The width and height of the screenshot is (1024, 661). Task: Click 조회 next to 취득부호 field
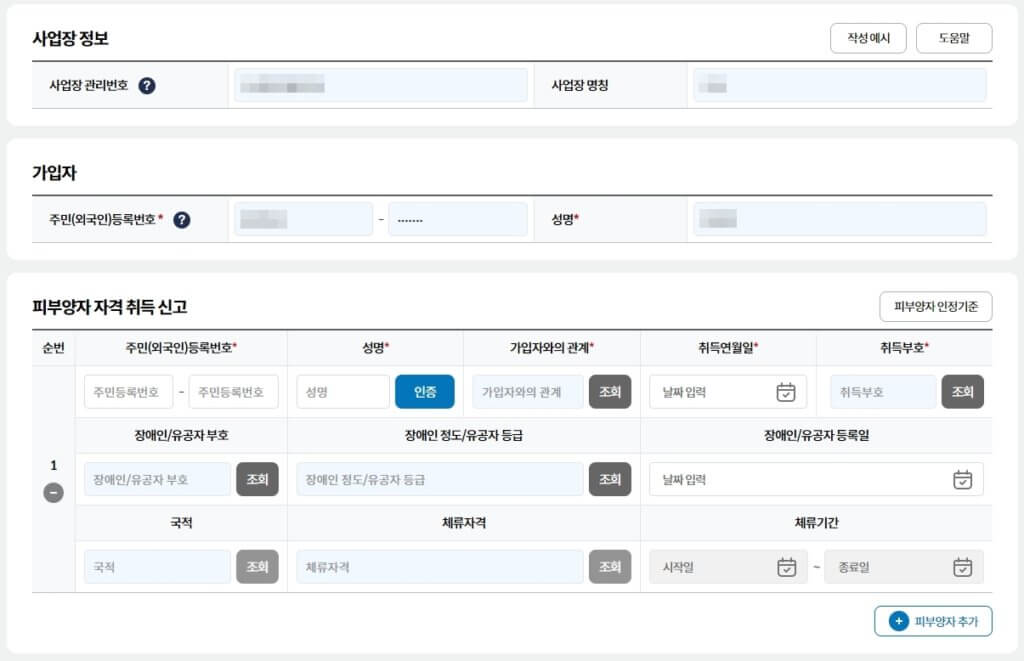[x=963, y=392]
